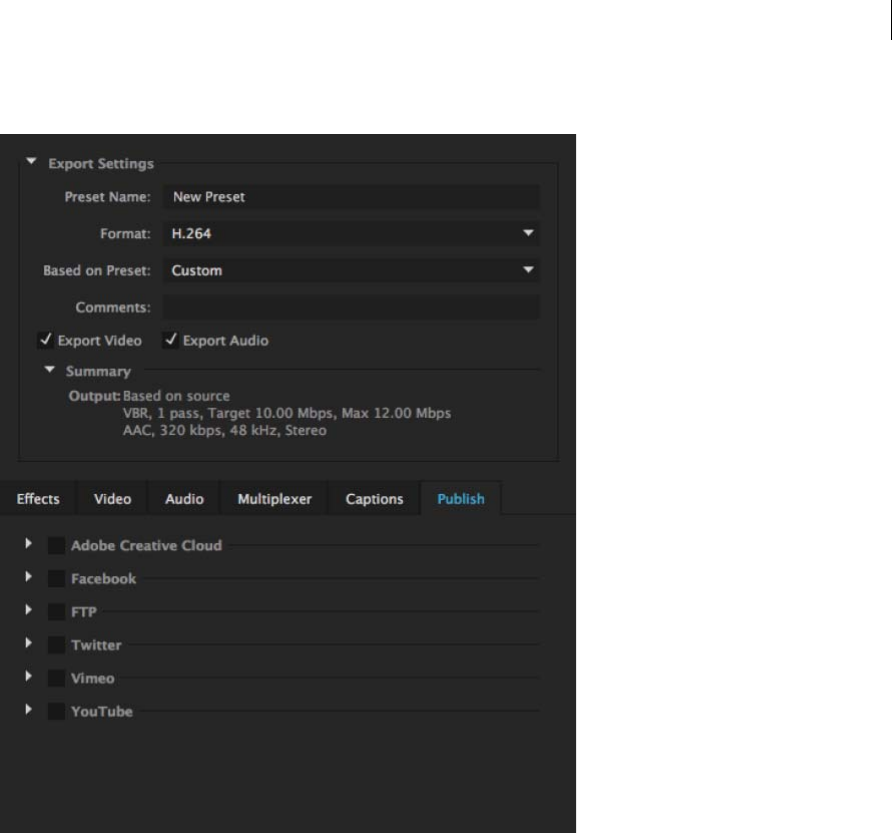Click the 'Based on source' output text
The width and height of the screenshot is (892, 833).
point(176,396)
